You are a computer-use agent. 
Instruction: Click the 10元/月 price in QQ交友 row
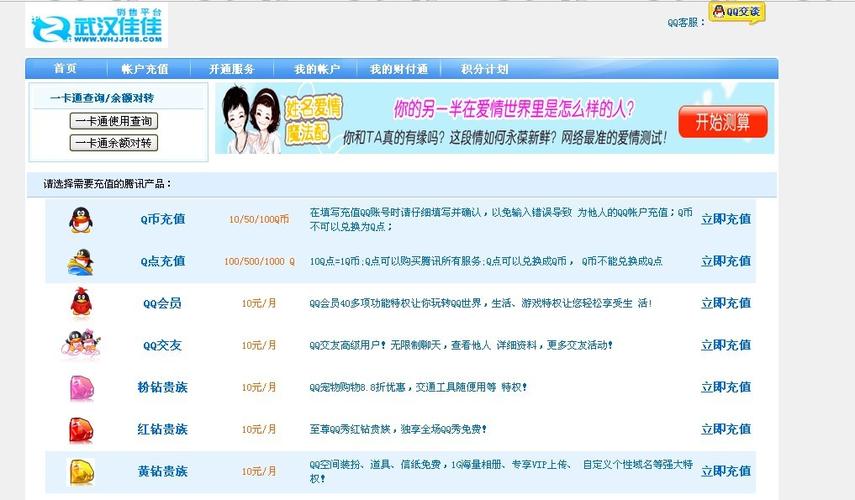coord(259,345)
